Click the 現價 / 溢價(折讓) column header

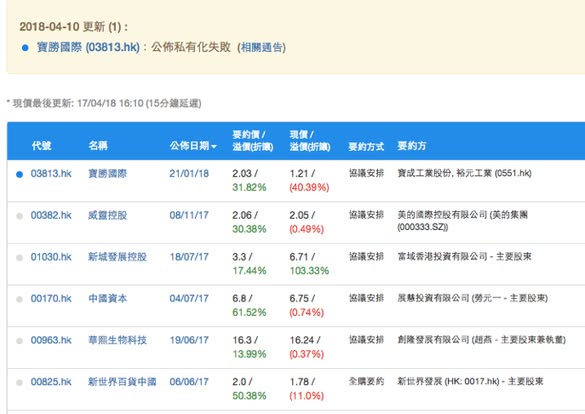coord(310,141)
